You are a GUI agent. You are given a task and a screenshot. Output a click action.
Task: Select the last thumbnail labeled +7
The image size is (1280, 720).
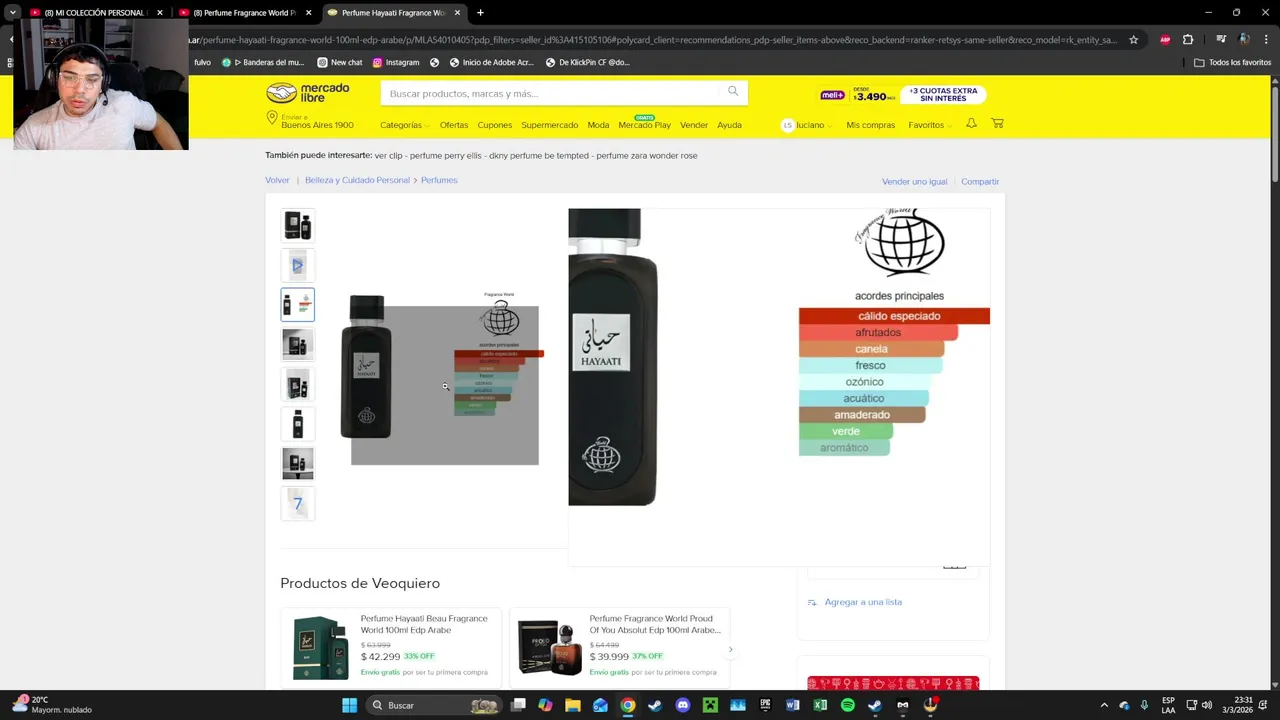297,503
